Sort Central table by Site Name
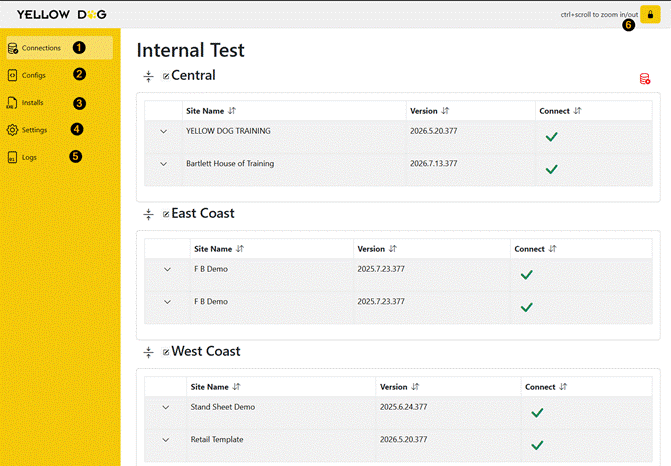This screenshot has height=466, width=671. coord(232,111)
